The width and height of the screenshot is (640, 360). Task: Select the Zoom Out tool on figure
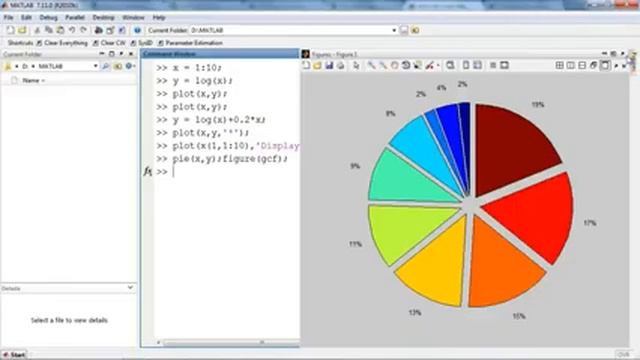[383, 65]
